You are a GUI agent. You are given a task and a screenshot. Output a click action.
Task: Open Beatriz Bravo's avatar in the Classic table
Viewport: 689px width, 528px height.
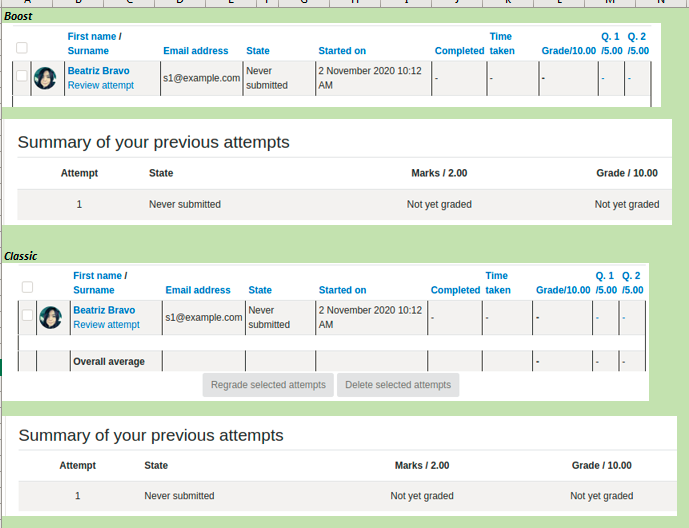tap(51, 318)
